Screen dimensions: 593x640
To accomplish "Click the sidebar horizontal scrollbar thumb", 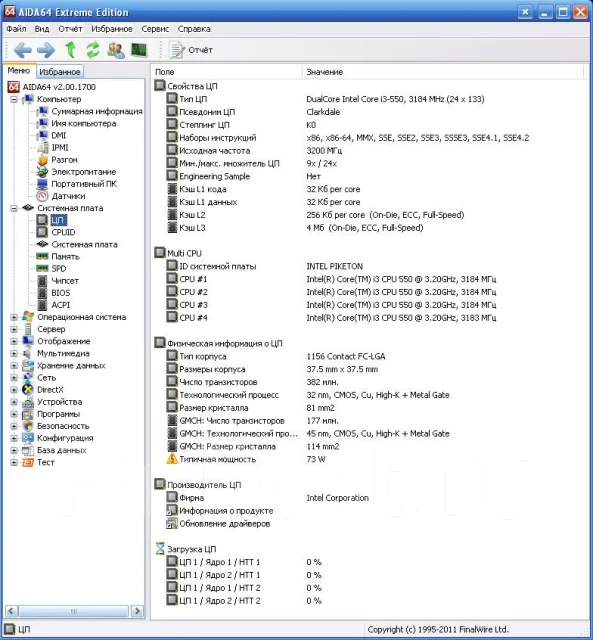I will coord(73,611).
